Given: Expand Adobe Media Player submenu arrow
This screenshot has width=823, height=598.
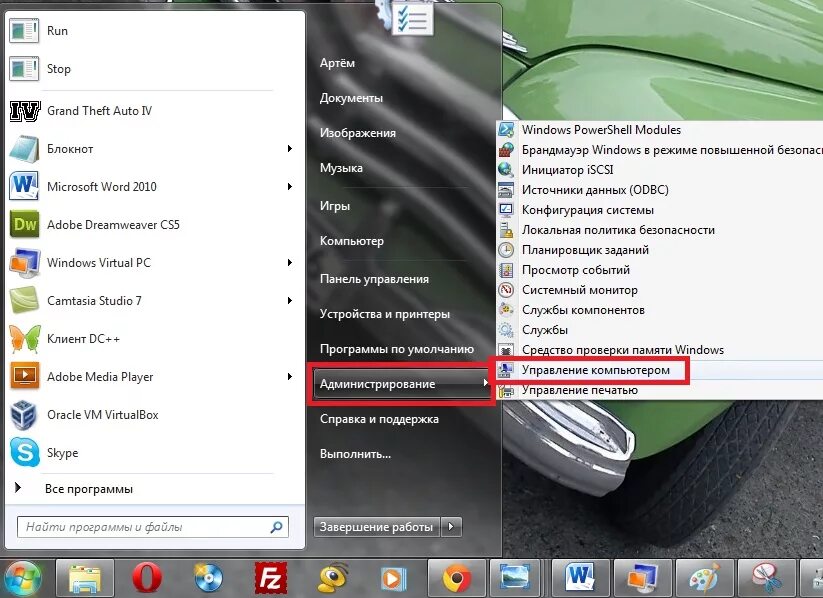Looking at the screenshot, I should [289, 376].
